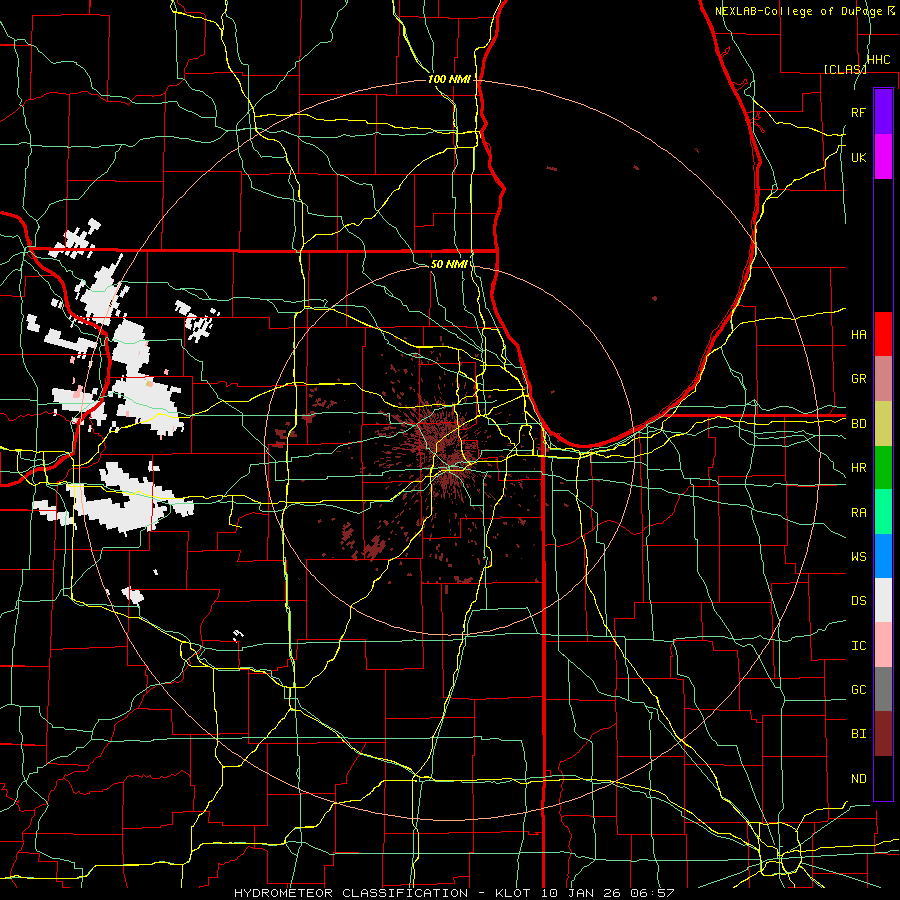
Task: Click the HHC product code text
Action: [878, 60]
